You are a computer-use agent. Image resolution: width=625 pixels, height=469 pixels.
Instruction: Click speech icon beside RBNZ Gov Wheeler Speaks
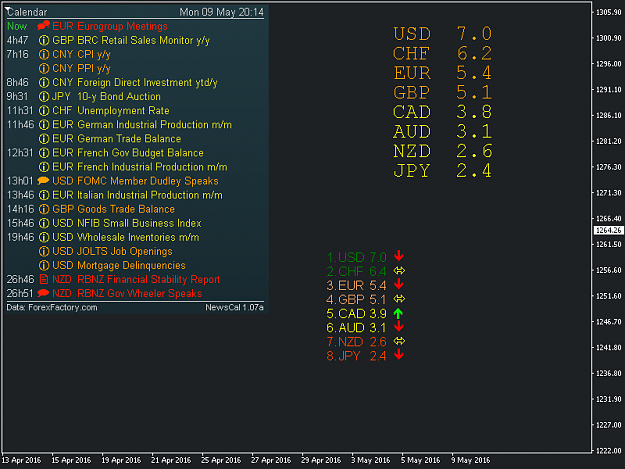point(43,293)
